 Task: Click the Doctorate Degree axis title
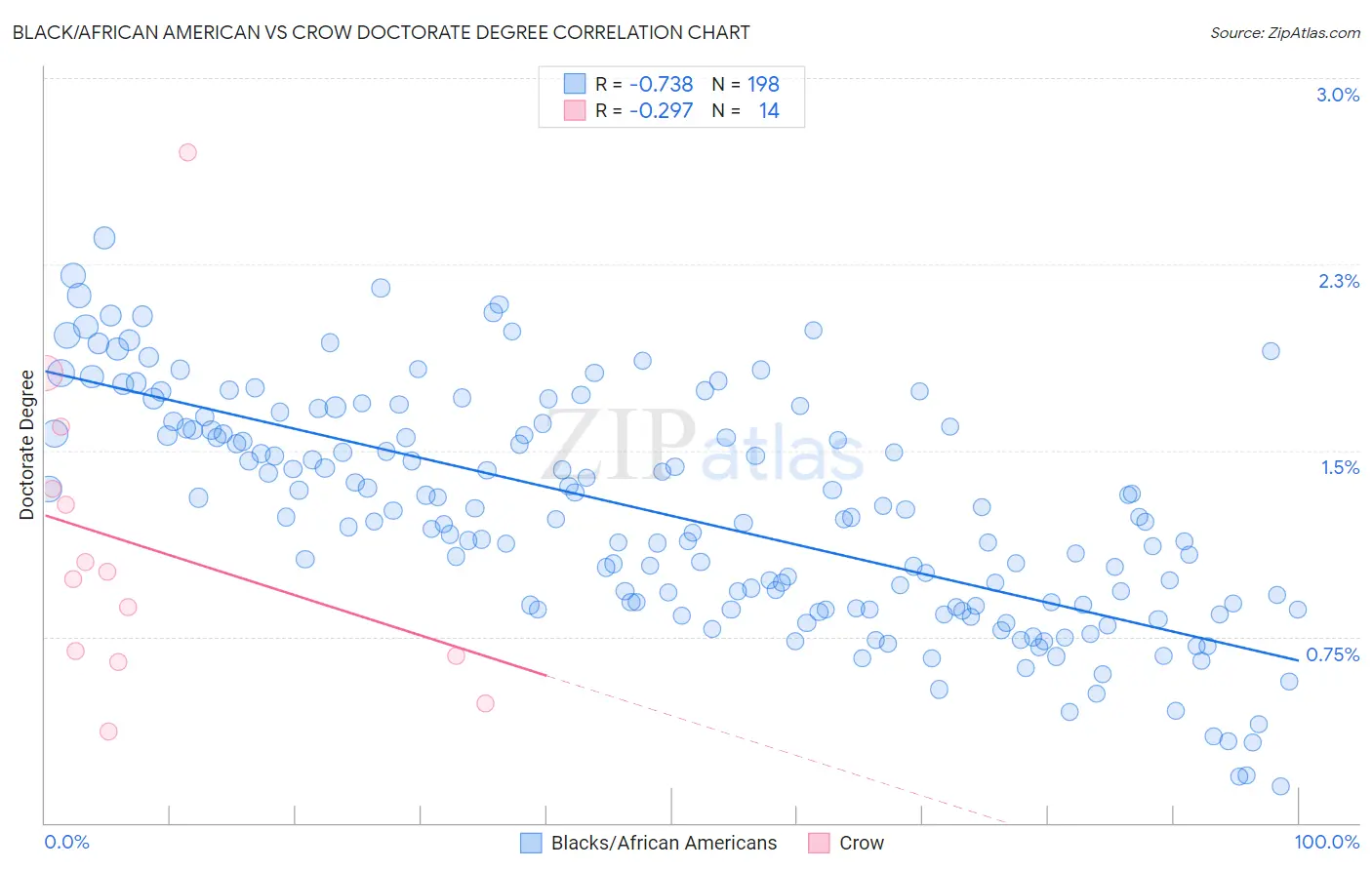coord(26,445)
